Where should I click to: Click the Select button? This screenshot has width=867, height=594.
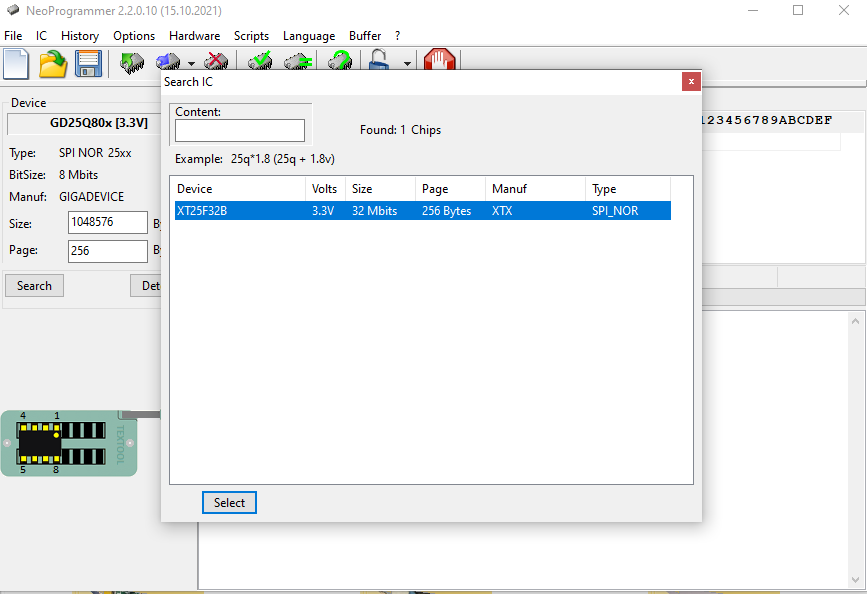[229, 502]
